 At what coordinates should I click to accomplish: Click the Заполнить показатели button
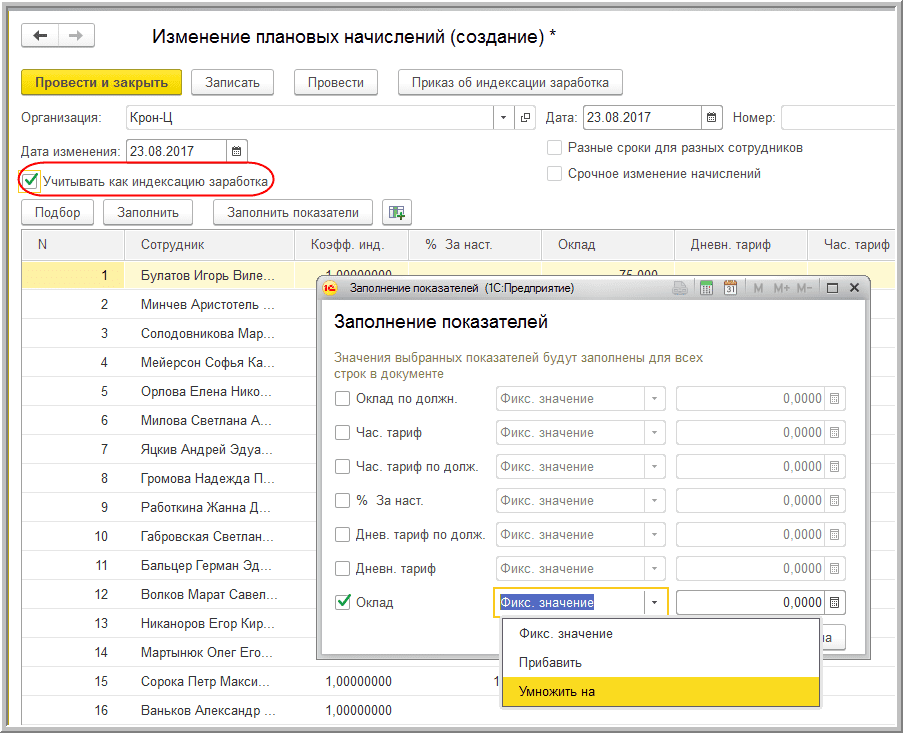[293, 212]
